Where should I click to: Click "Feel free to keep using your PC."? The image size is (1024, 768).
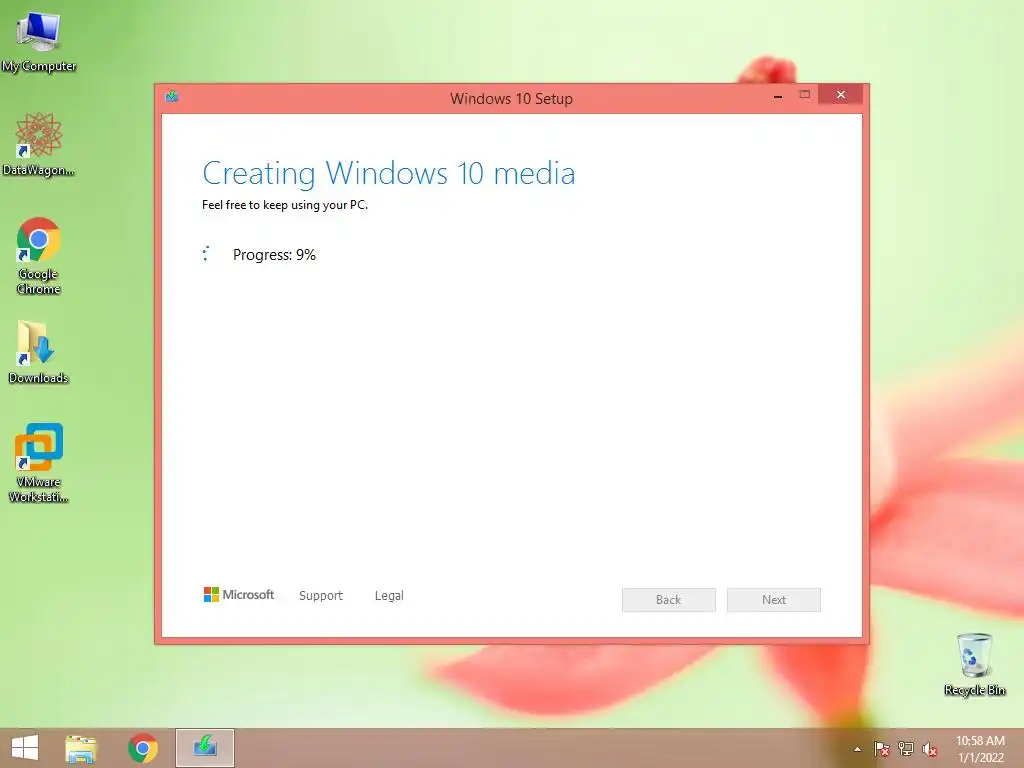(x=285, y=205)
